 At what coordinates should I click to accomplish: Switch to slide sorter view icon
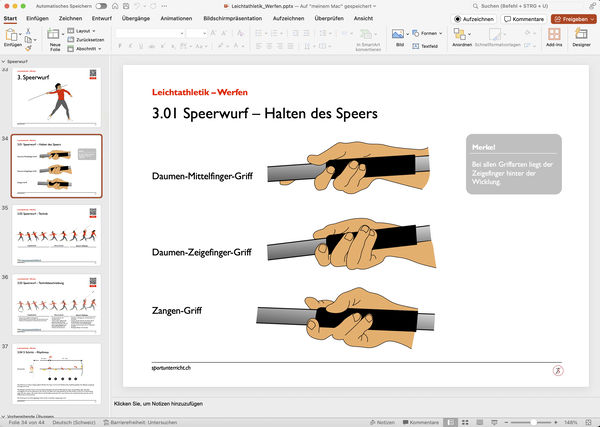(x=465, y=422)
